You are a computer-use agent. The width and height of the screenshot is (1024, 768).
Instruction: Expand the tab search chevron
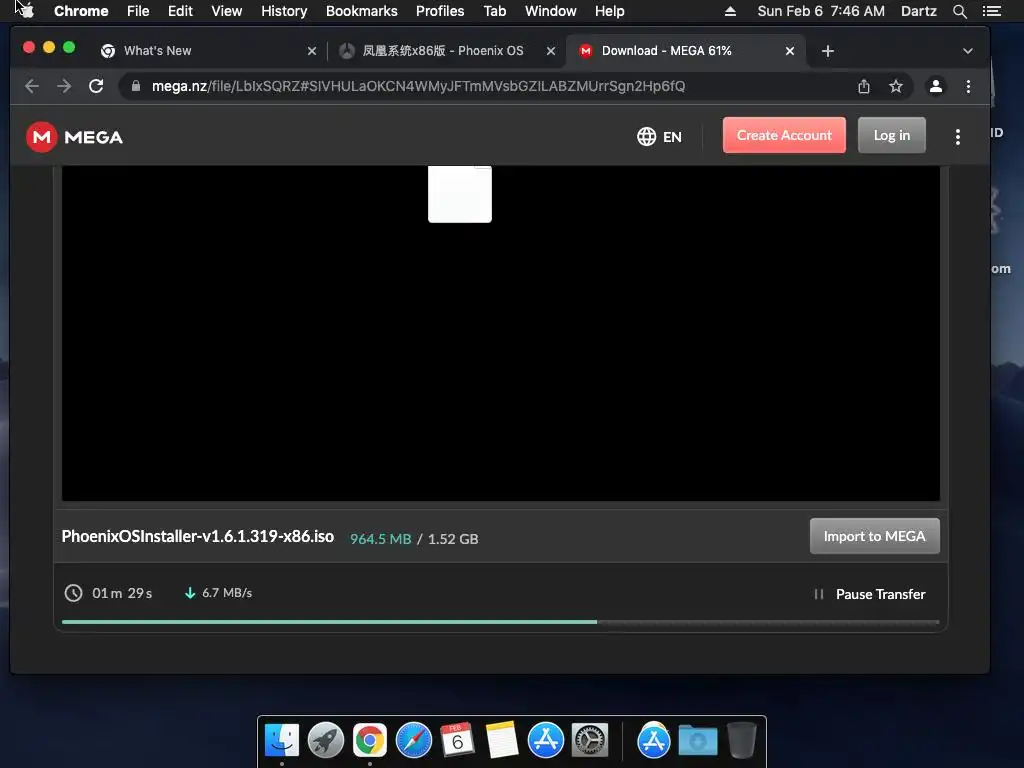click(968, 51)
